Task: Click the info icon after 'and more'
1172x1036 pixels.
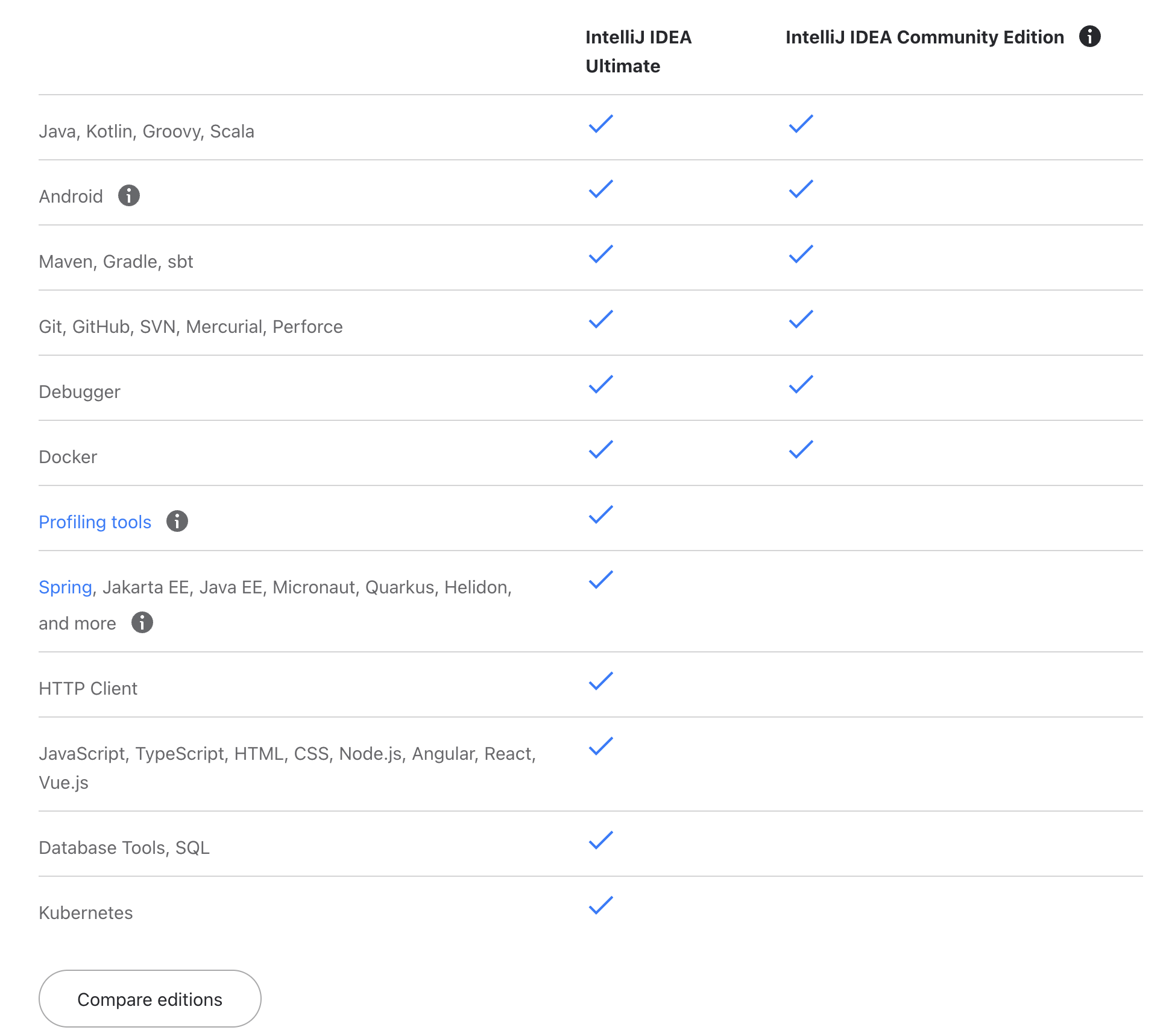Action: [142, 622]
